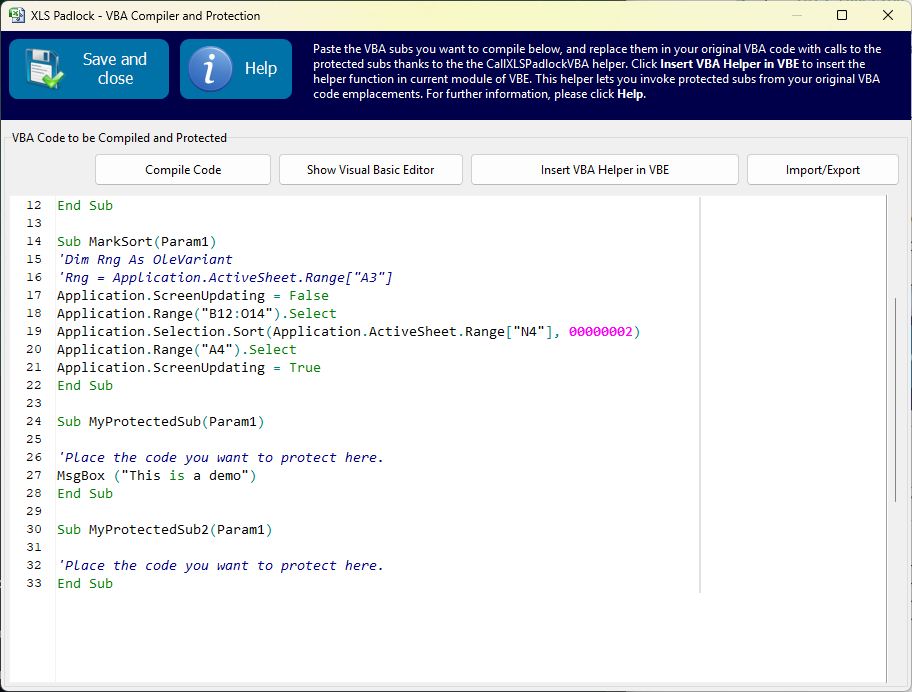
Task: Click line 14 'Sub MarkSort(Param1)'
Action: (x=137, y=241)
